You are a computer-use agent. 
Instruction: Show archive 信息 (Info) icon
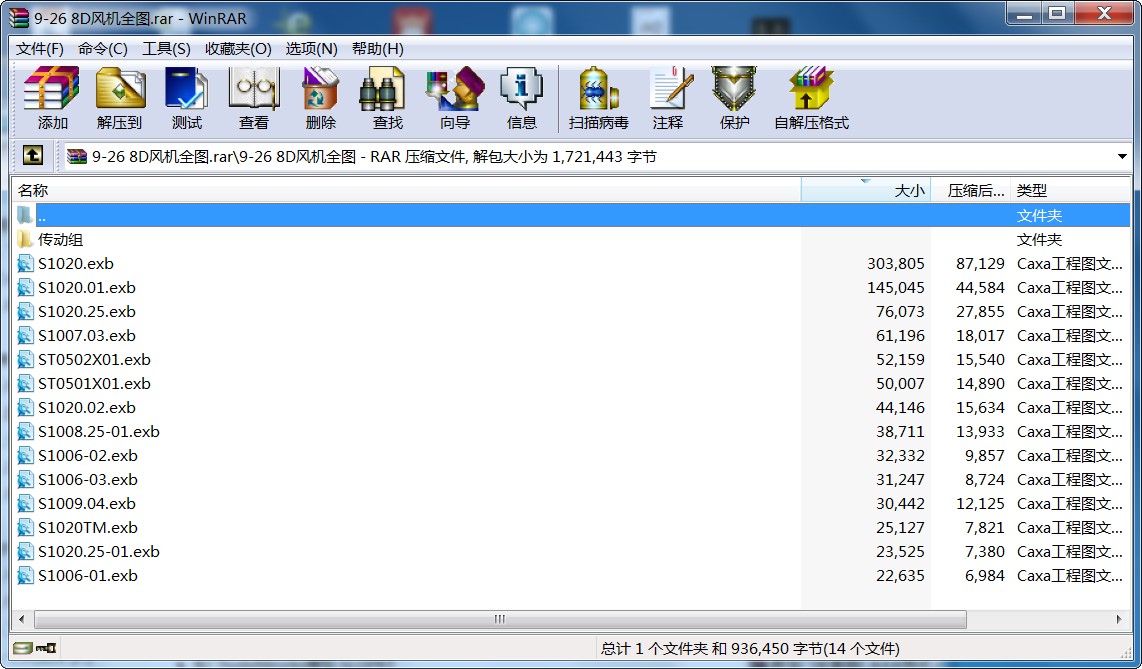point(521,98)
